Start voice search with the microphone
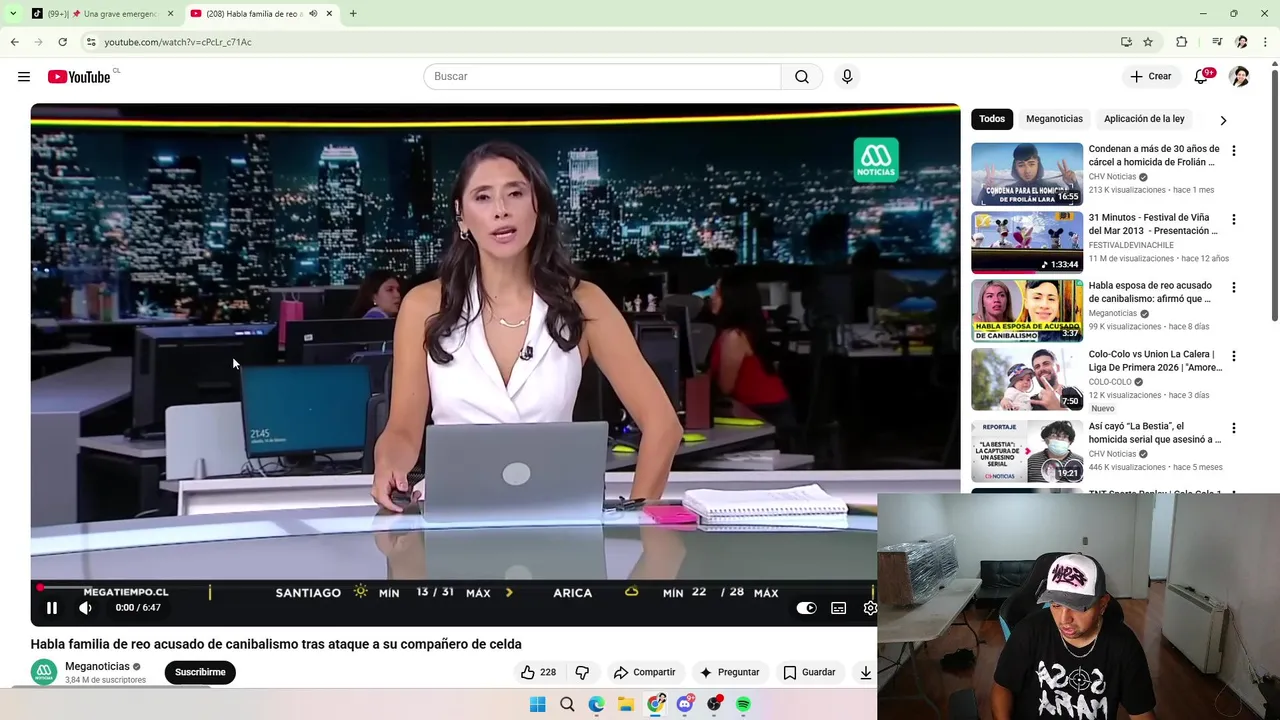The width and height of the screenshot is (1280, 720). click(x=847, y=76)
